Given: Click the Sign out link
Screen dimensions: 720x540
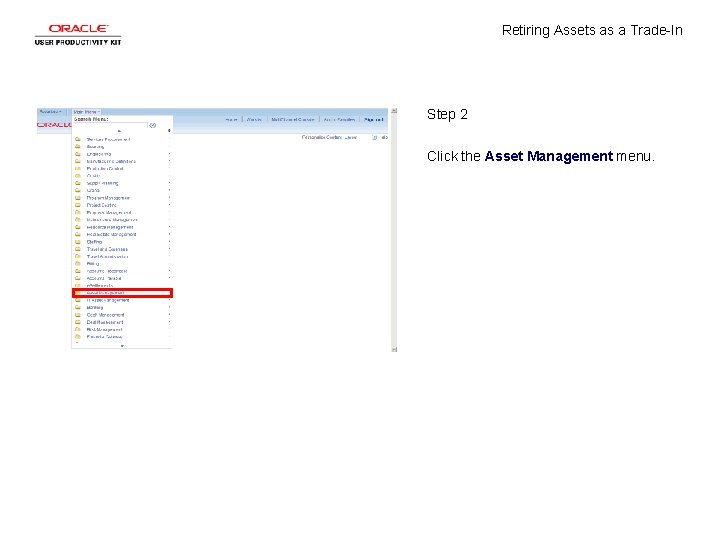Looking at the screenshot, I should 373,120.
